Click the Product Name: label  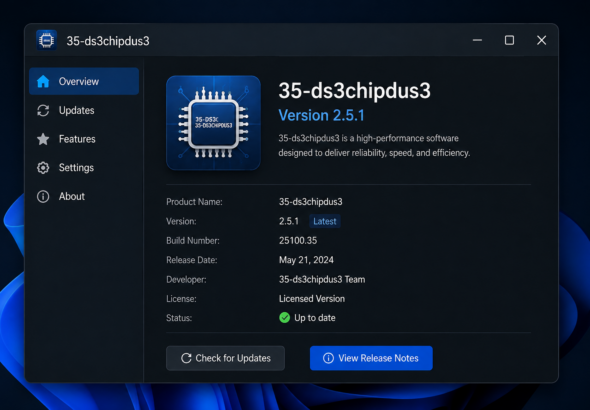point(194,202)
